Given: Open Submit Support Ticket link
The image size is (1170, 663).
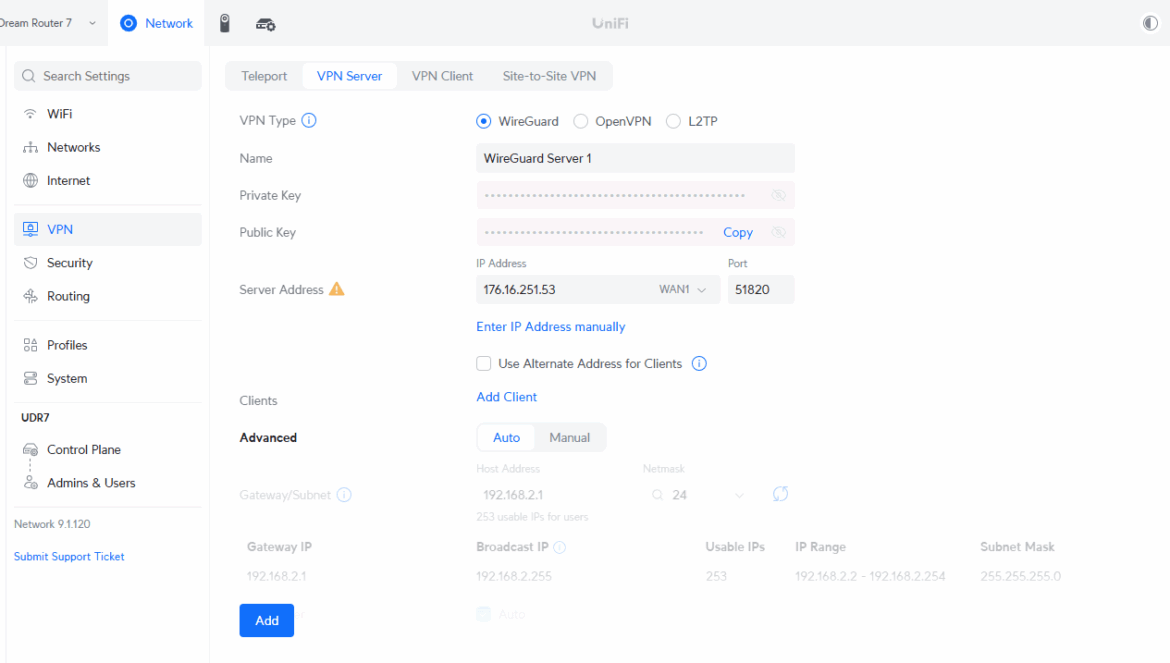Looking at the screenshot, I should pyautogui.click(x=69, y=556).
